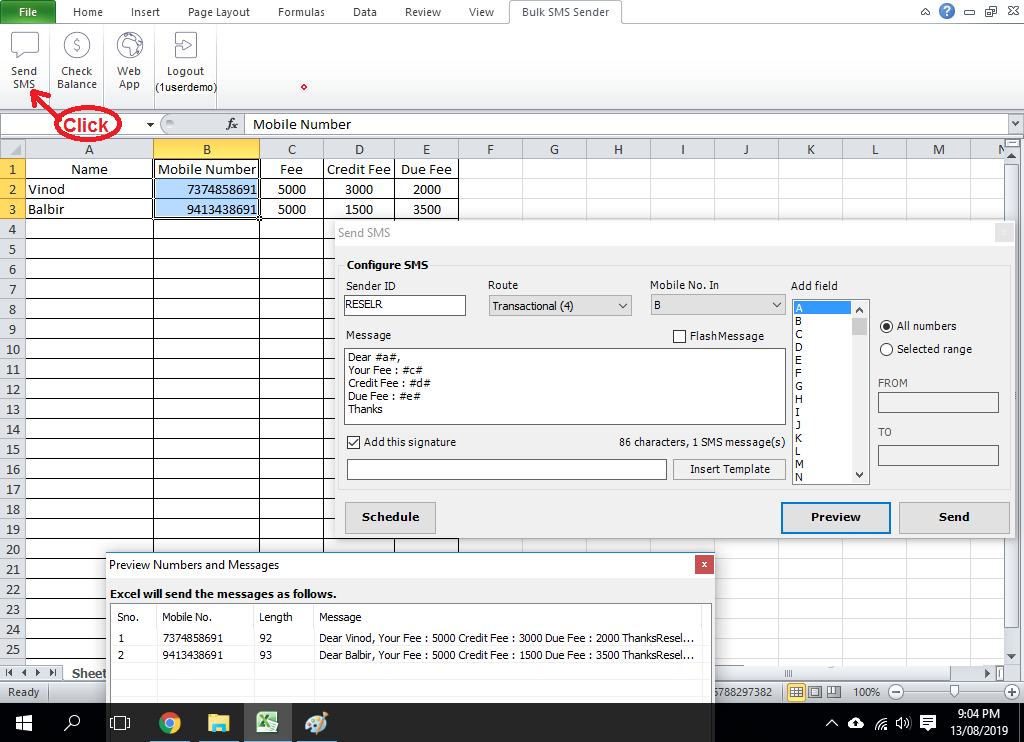Select cell containing Vinod
Image resolution: width=1024 pixels, height=742 pixels.
click(x=89, y=189)
